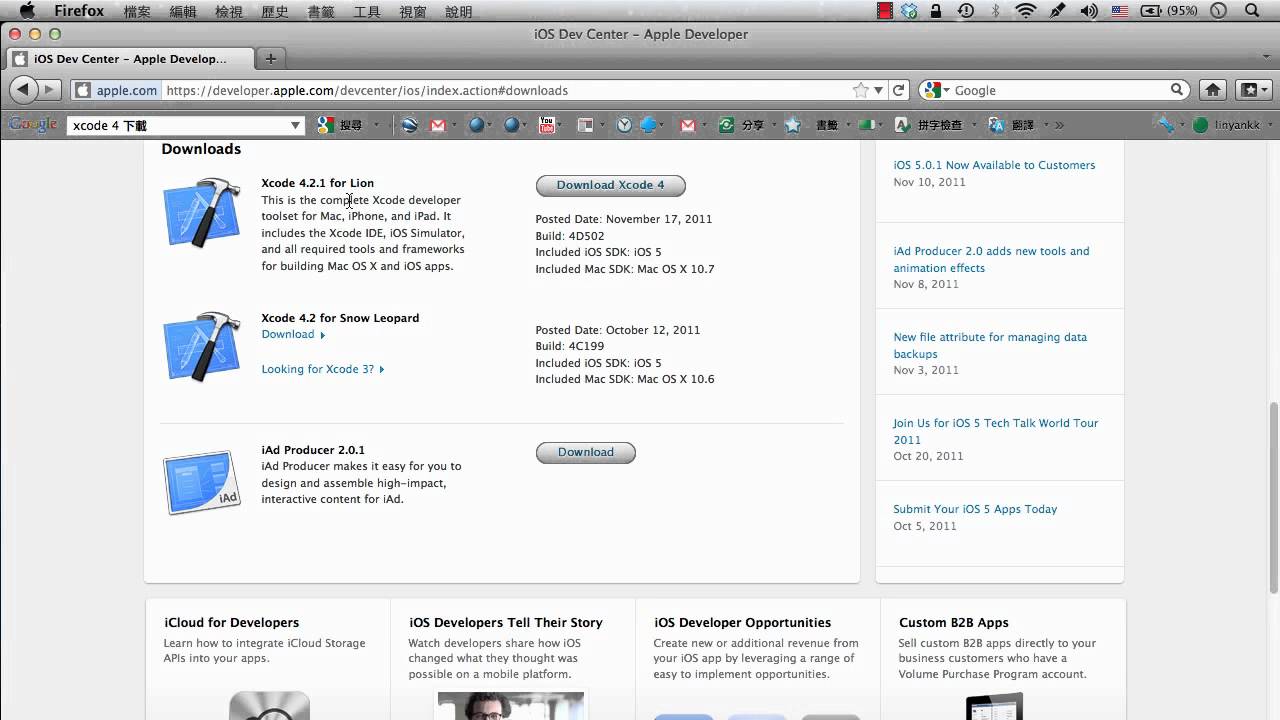Go forward with the Forward arrow
The width and height of the screenshot is (1280, 720).
coord(49,90)
